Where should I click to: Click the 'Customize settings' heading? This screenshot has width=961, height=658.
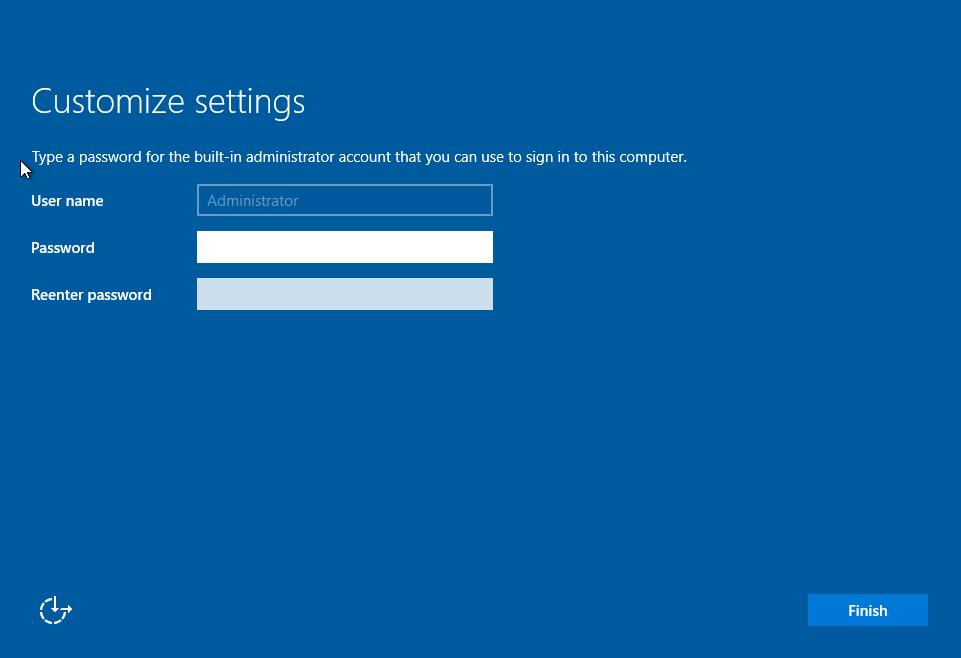168,102
